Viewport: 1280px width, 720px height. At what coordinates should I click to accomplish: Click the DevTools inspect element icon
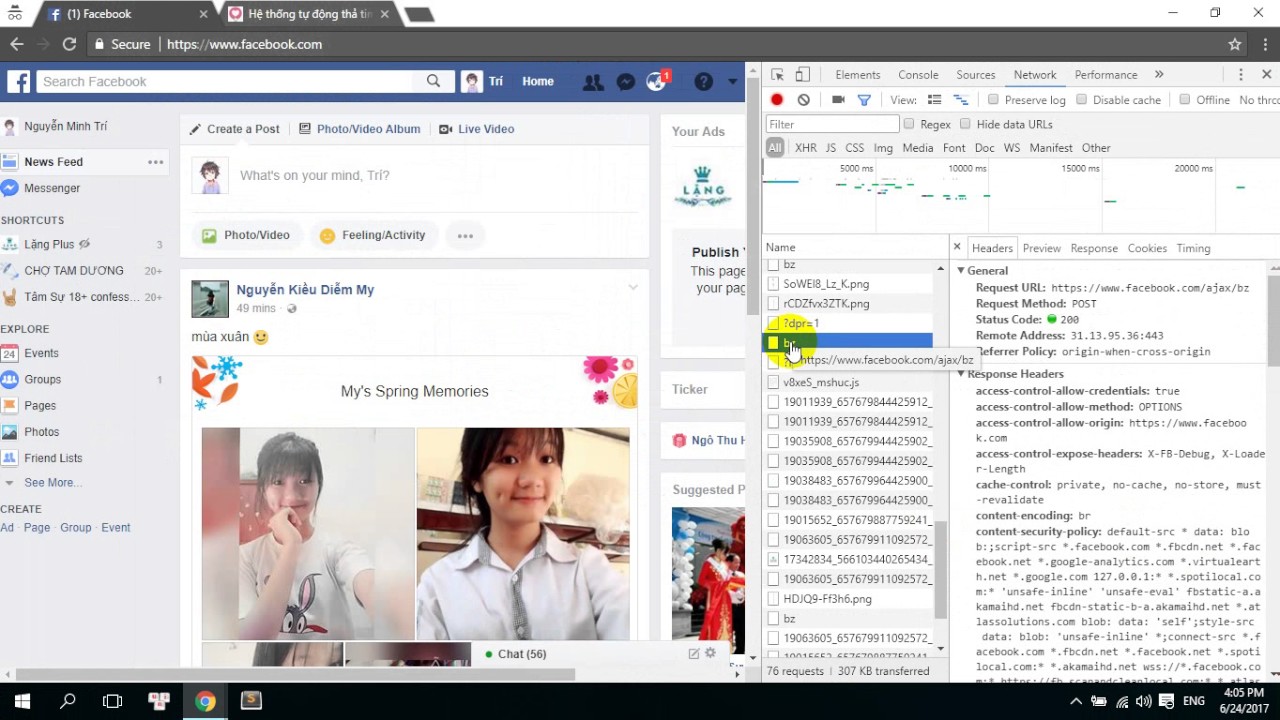point(778,75)
